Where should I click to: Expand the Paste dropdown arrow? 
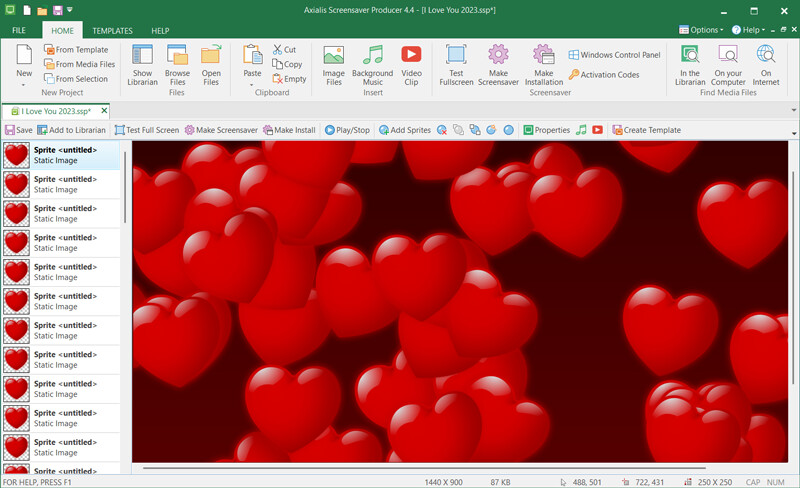click(x=252, y=84)
